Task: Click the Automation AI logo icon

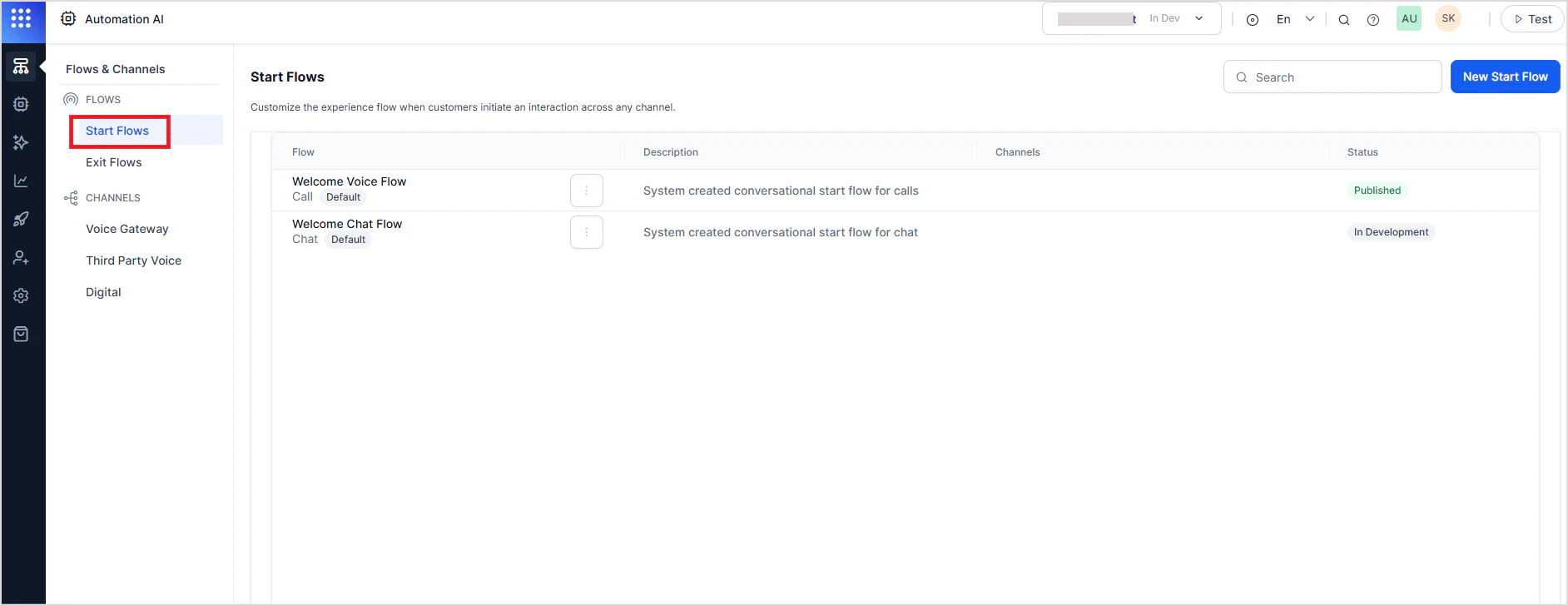Action: coord(68,18)
